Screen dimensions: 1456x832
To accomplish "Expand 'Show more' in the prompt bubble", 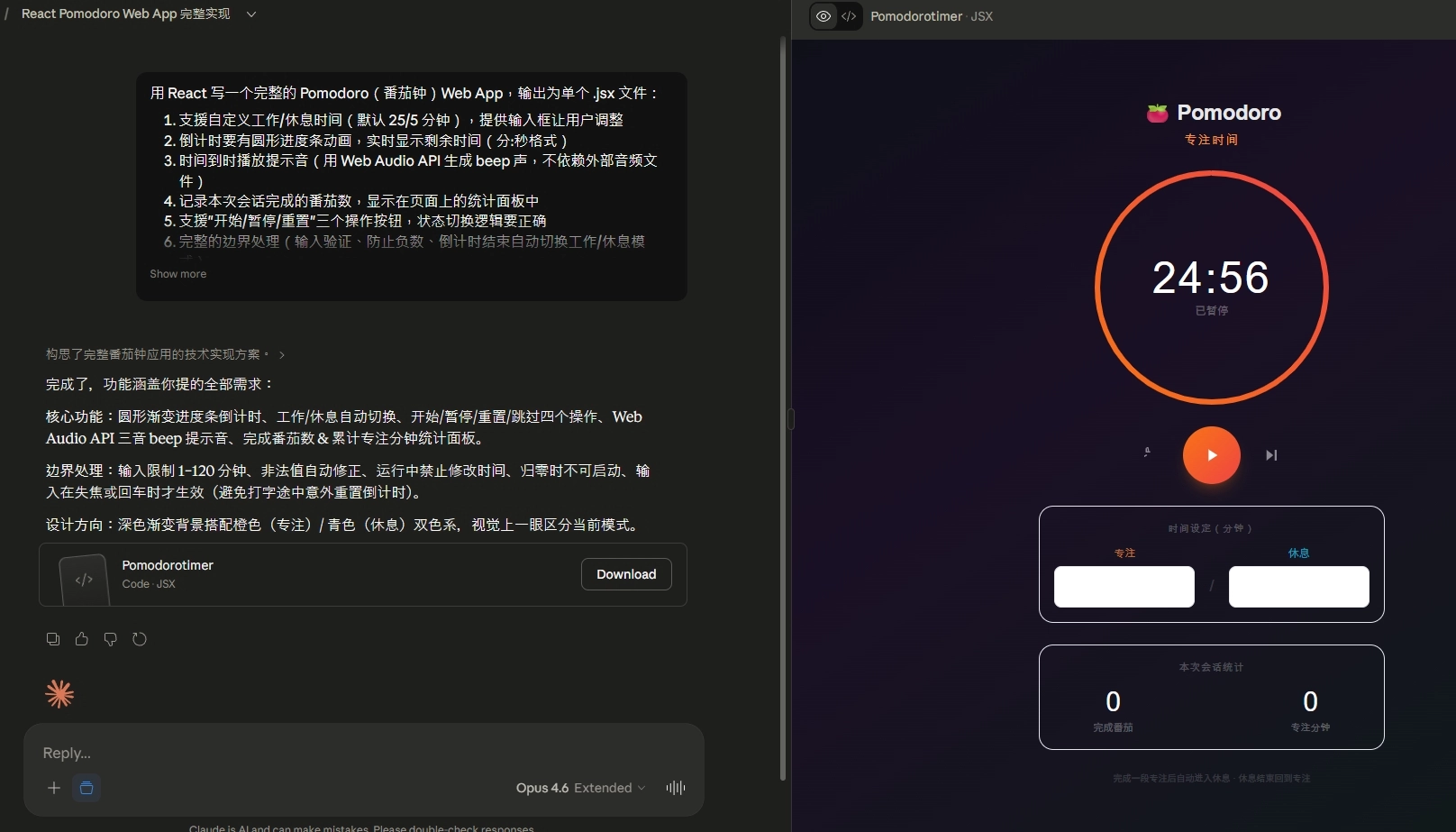I will pyautogui.click(x=177, y=273).
